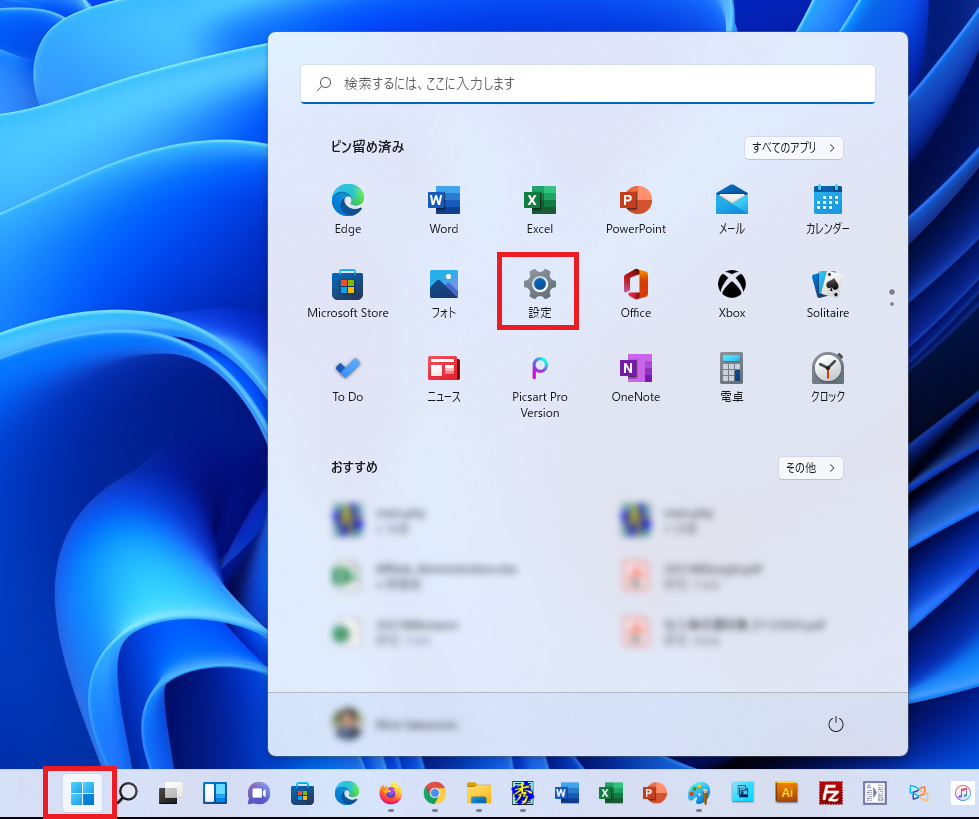This screenshot has width=979, height=819.
Task: Launch Excel from pinned apps
Action: click(540, 209)
